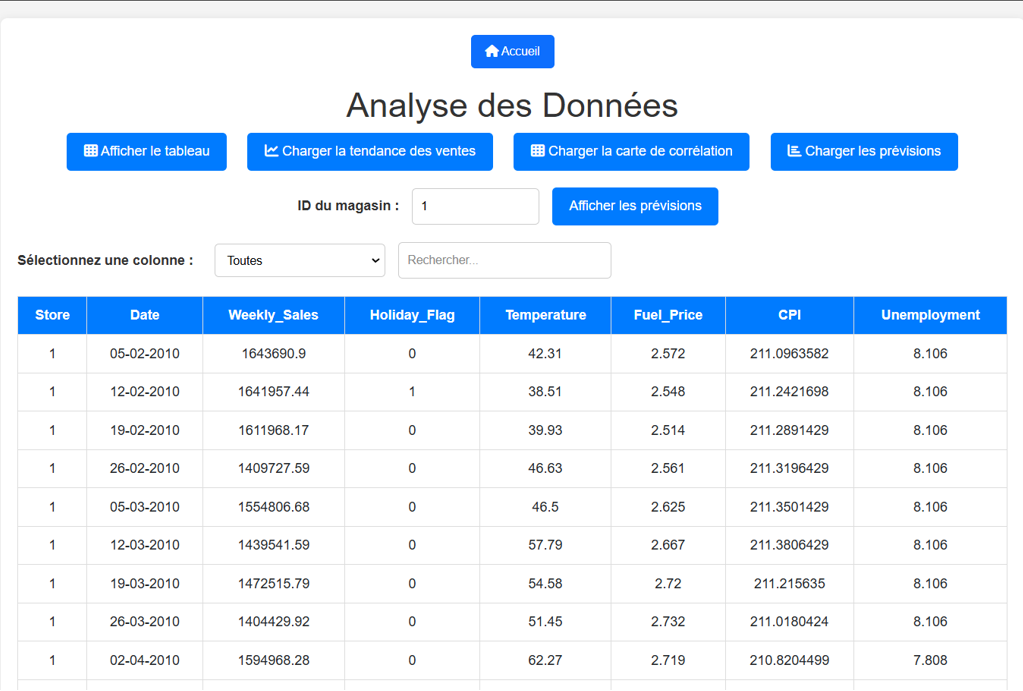This screenshot has width=1023, height=691.
Task: Click the temperature value 46.63
Action: pos(545,468)
